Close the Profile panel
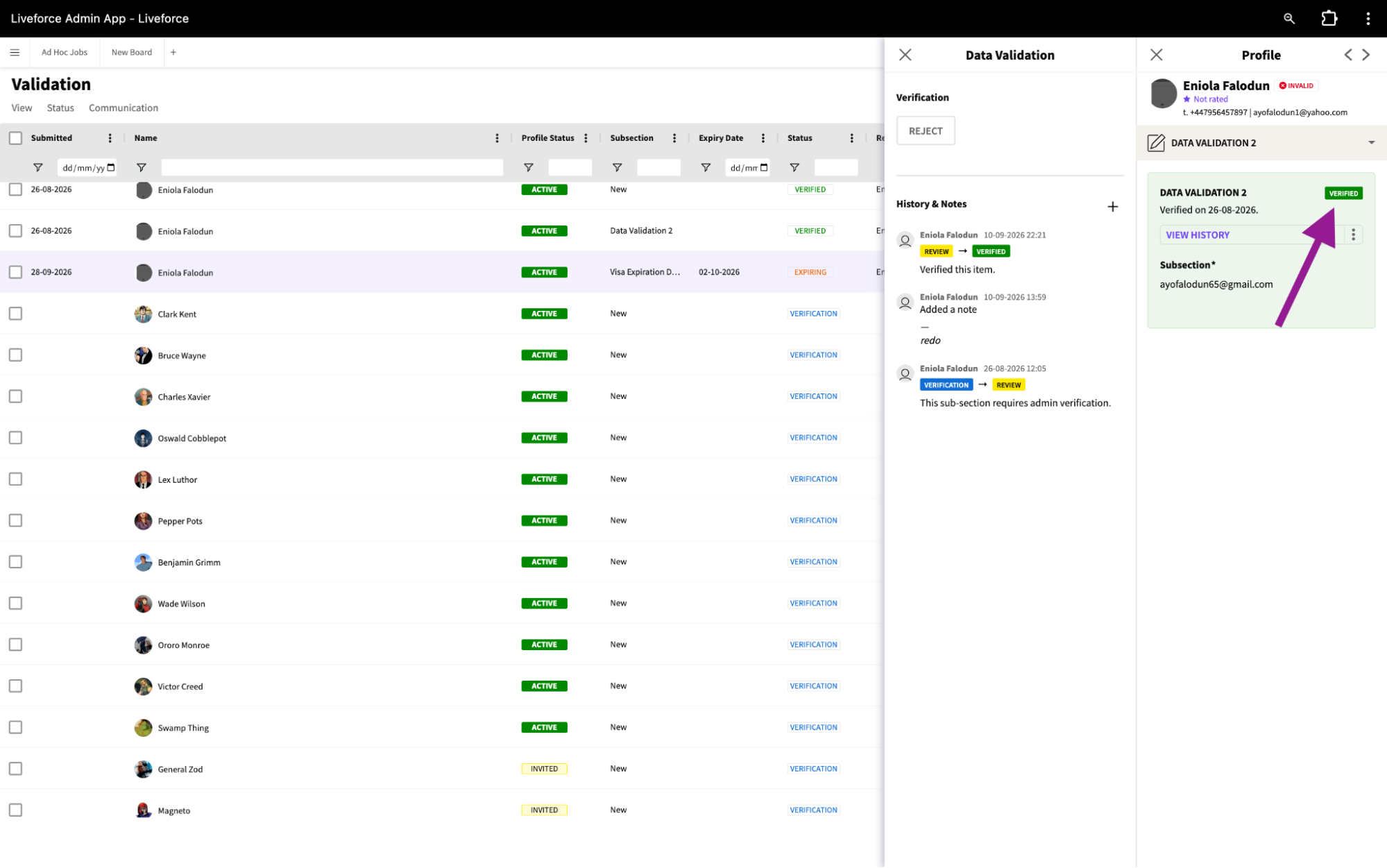 (x=1156, y=55)
